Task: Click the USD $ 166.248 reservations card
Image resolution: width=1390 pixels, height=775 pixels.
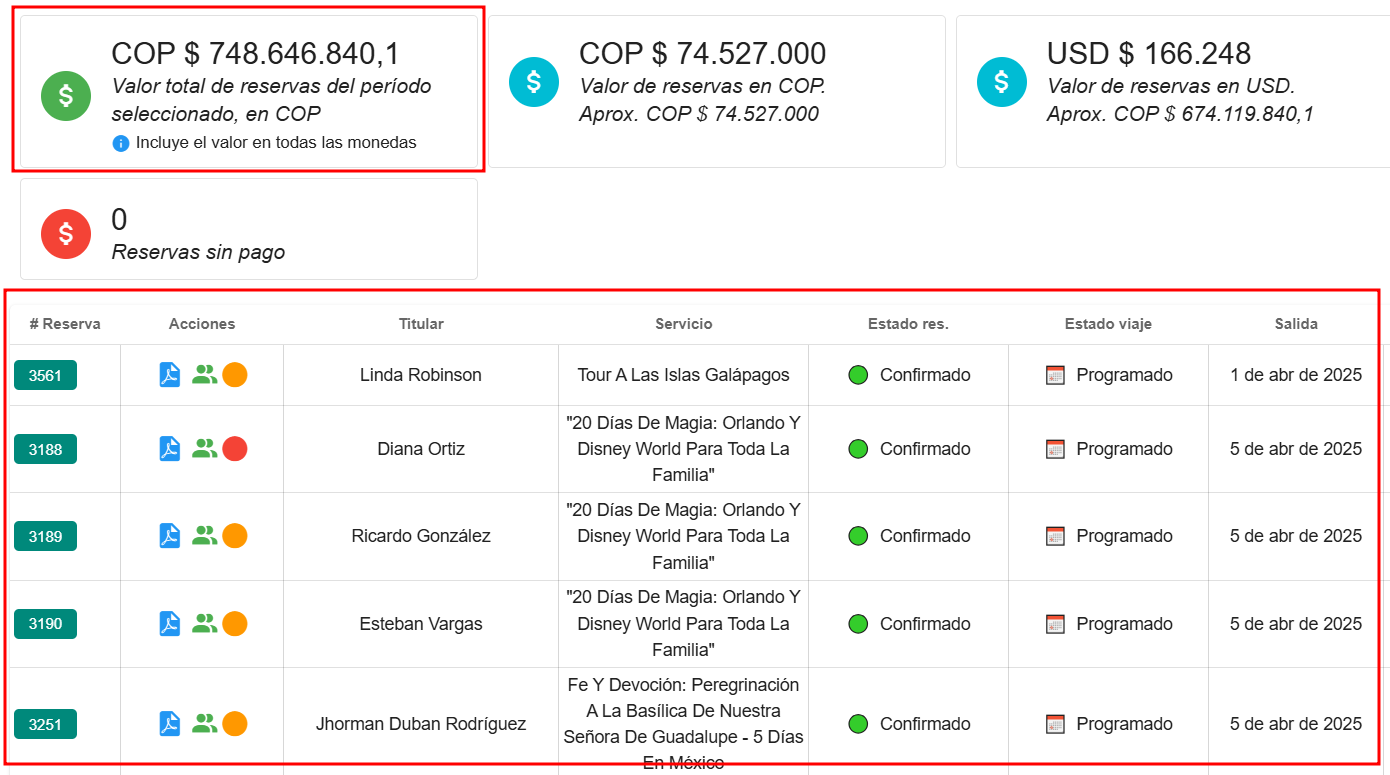Action: (x=1172, y=91)
